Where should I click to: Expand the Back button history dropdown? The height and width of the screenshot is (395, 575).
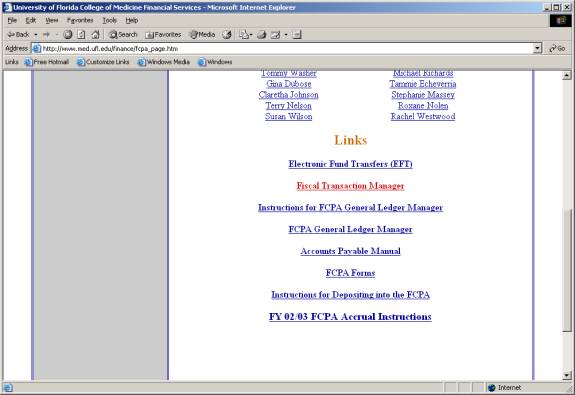point(36,34)
